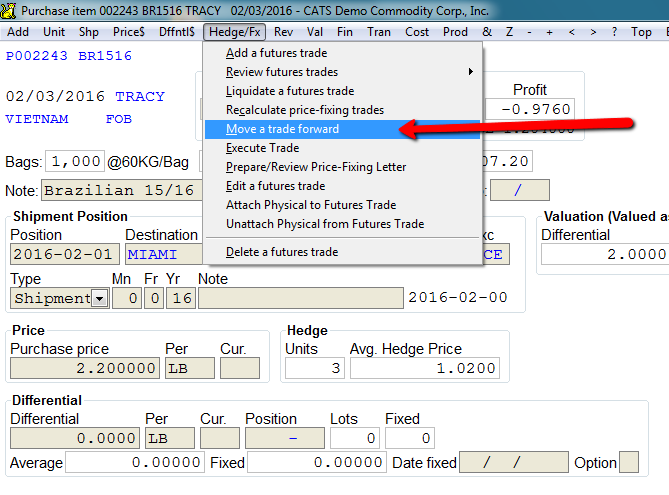The height and width of the screenshot is (495, 669).
Task: Open the Dffntl$ menu
Action: (177, 32)
